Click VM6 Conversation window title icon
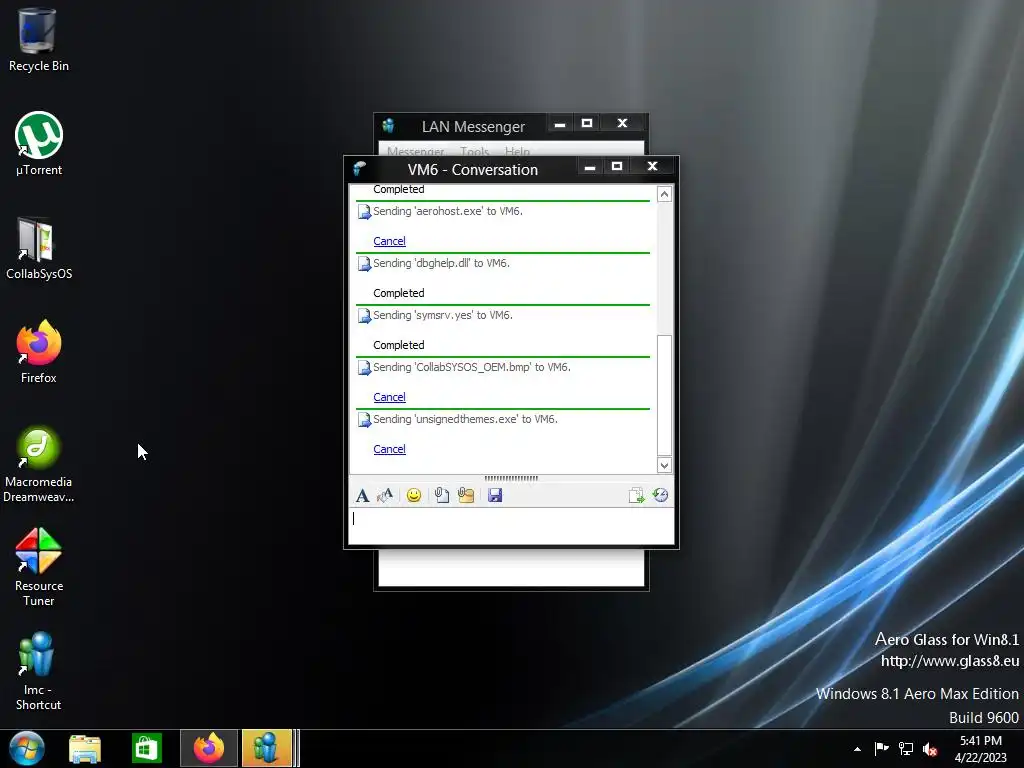 (x=359, y=168)
